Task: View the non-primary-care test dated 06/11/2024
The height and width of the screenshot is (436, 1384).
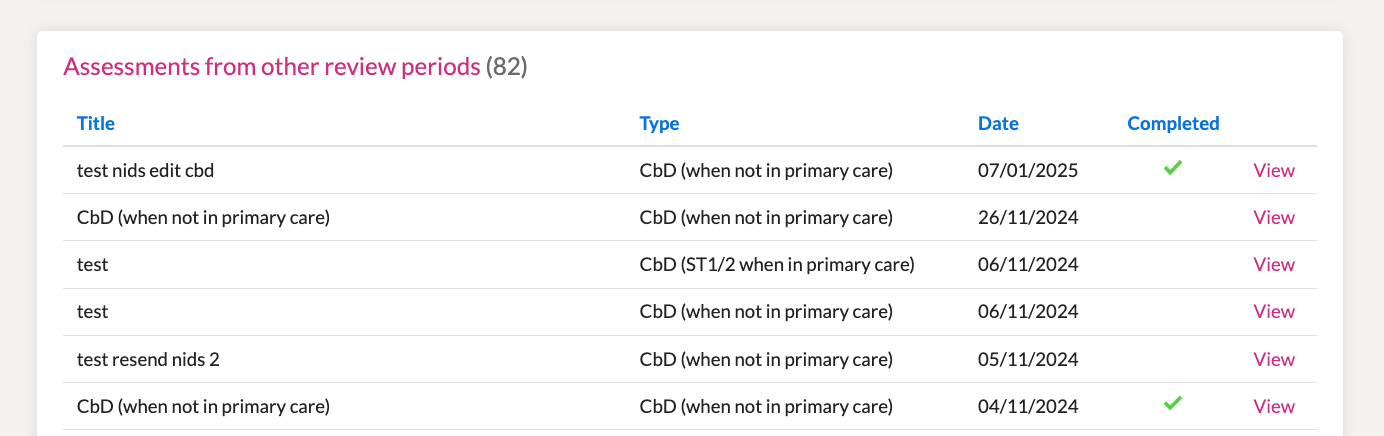Action: pyautogui.click(x=1274, y=312)
